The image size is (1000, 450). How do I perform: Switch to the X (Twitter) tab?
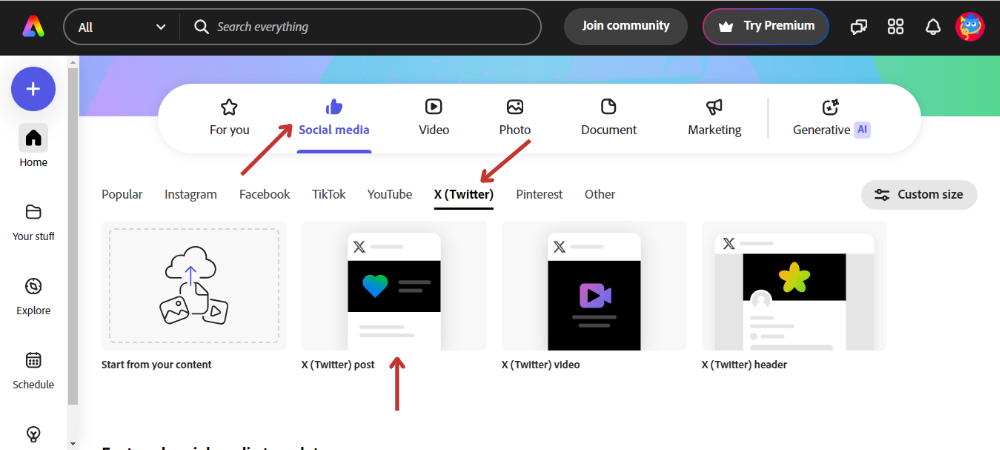tap(464, 194)
